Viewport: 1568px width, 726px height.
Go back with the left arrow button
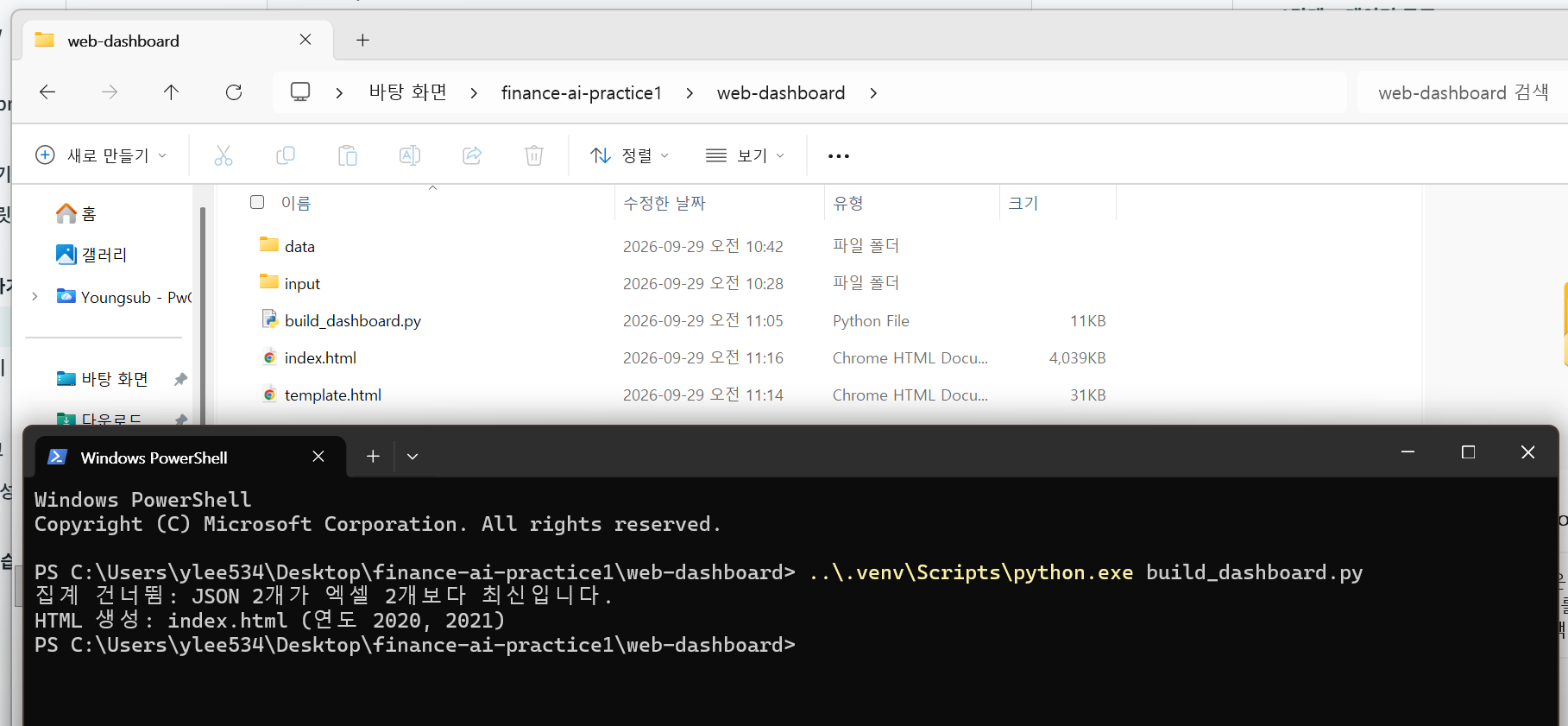point(47,92)
